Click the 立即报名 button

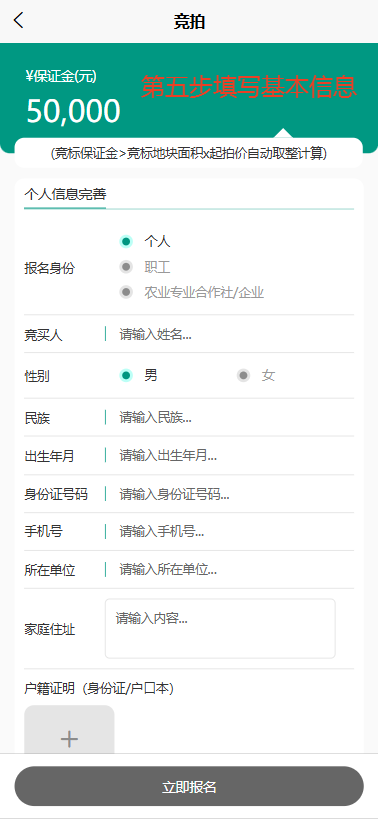(189, 787)
